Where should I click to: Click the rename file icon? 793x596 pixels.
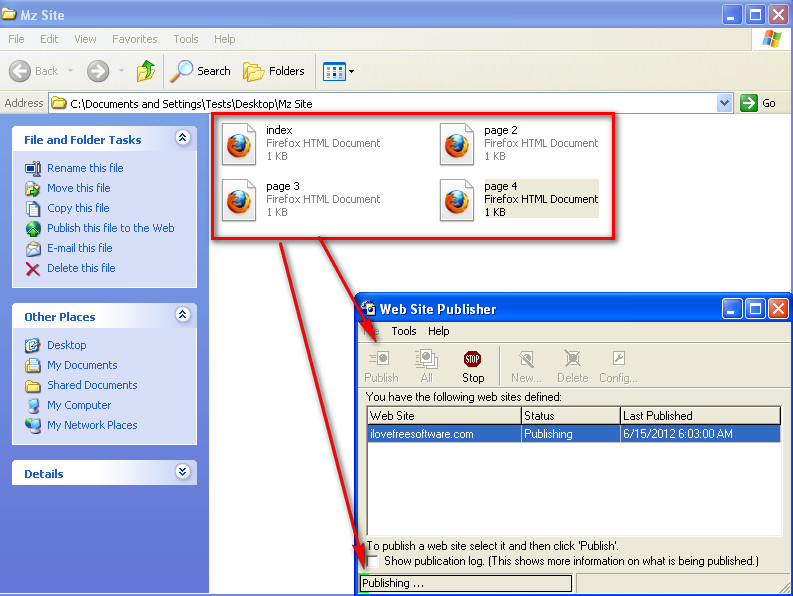(x=33, y=168)
